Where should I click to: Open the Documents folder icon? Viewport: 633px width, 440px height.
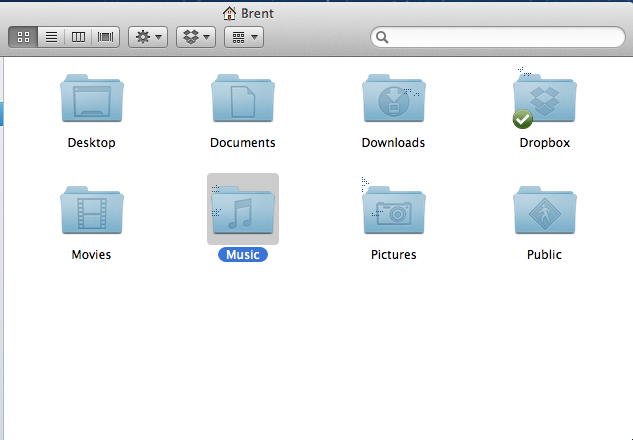(x=243, y=98)
